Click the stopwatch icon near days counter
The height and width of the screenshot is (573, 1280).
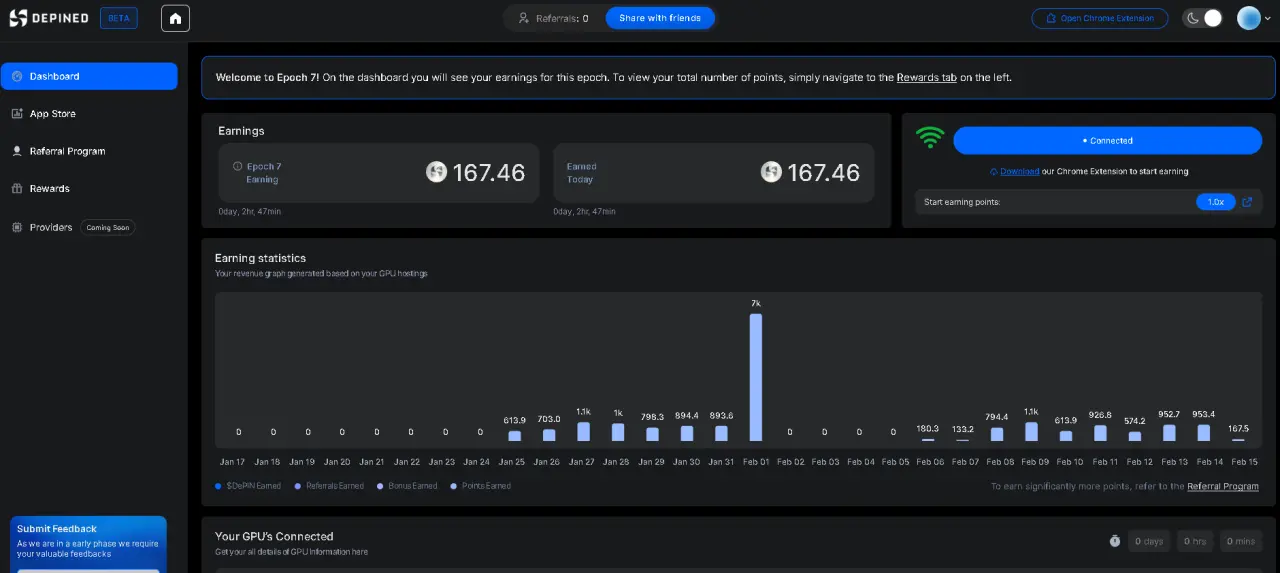pos(1114,541)
